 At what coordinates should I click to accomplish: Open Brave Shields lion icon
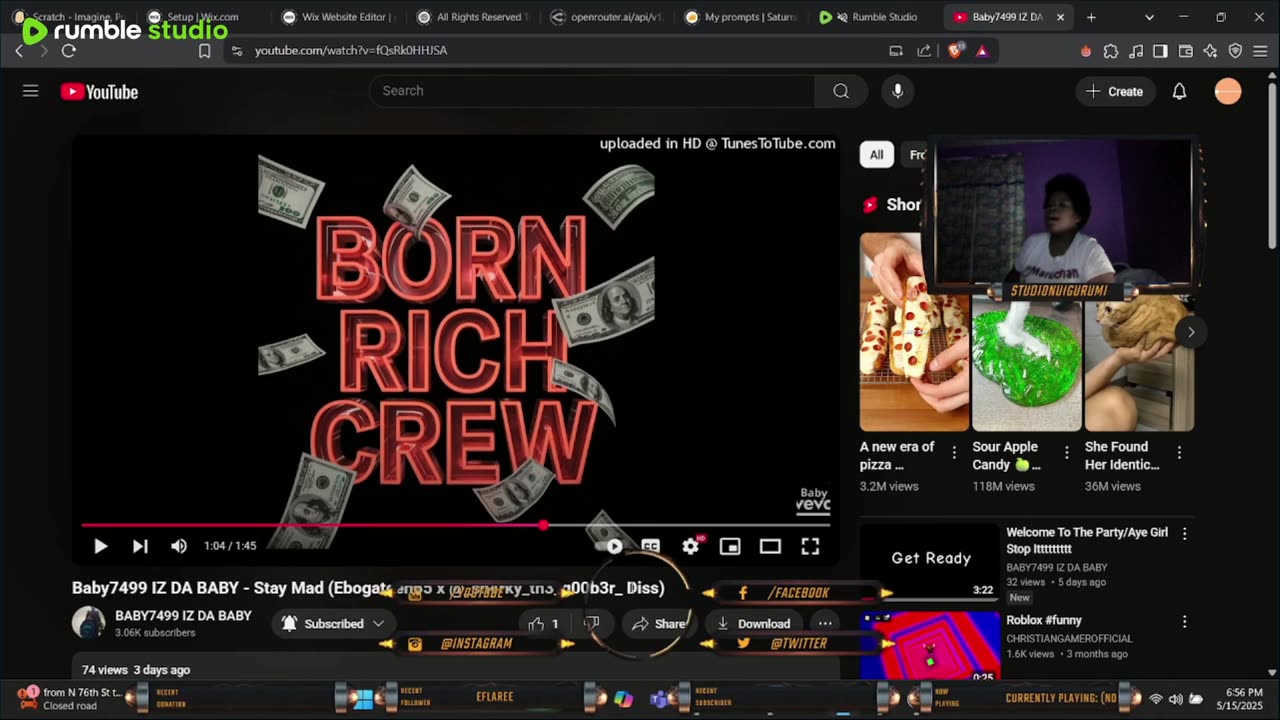point(955,50)
